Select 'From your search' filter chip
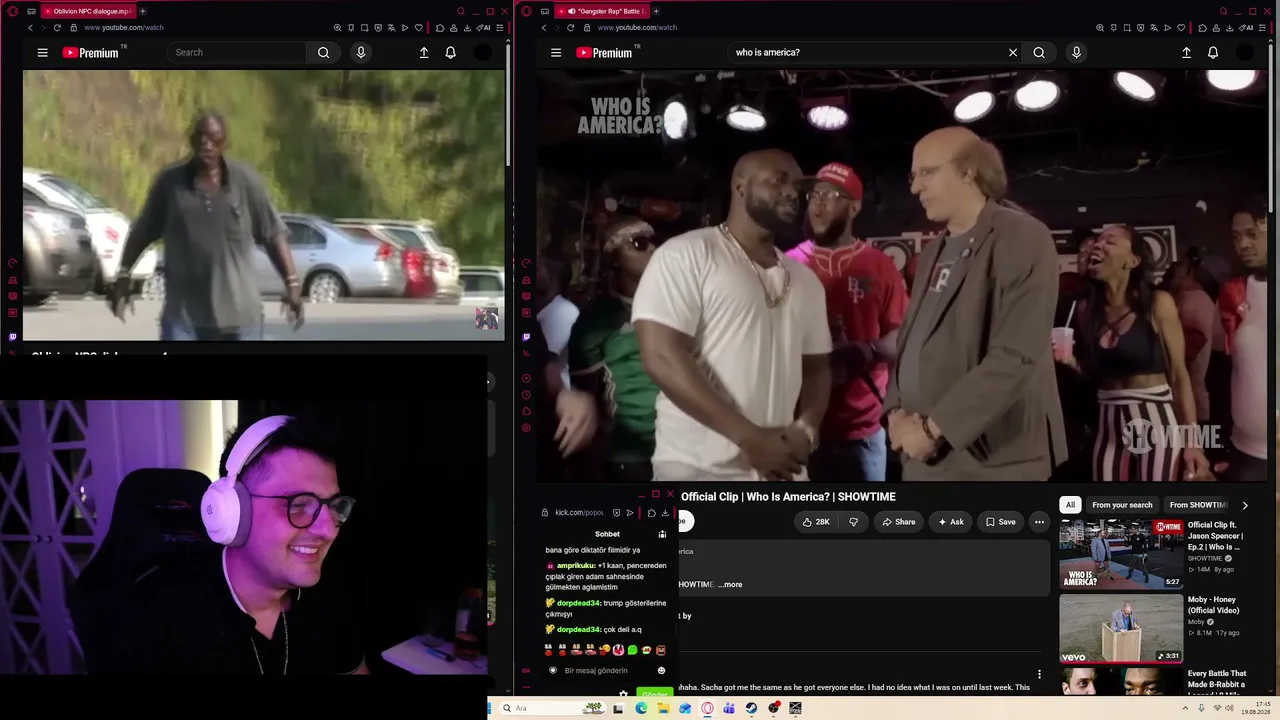The height and width of the screenshot is (720, 1280). point(1122,505)
